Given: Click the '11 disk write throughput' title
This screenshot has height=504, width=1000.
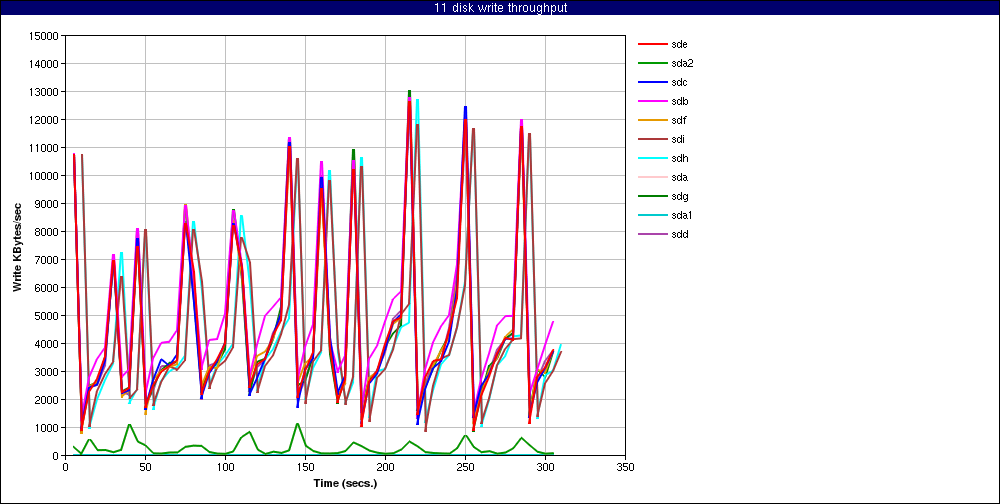Looking at the screenshot, I should [x=499, y=8].
